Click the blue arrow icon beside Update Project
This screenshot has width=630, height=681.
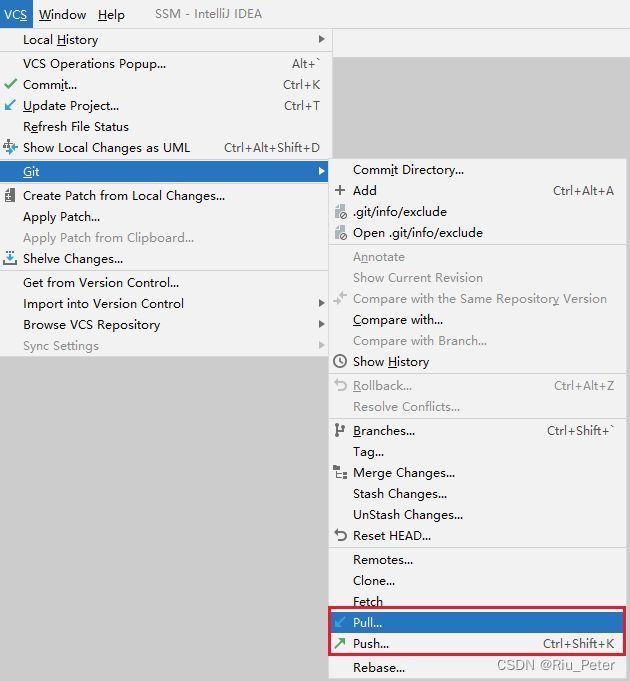(x=10, y=105)
